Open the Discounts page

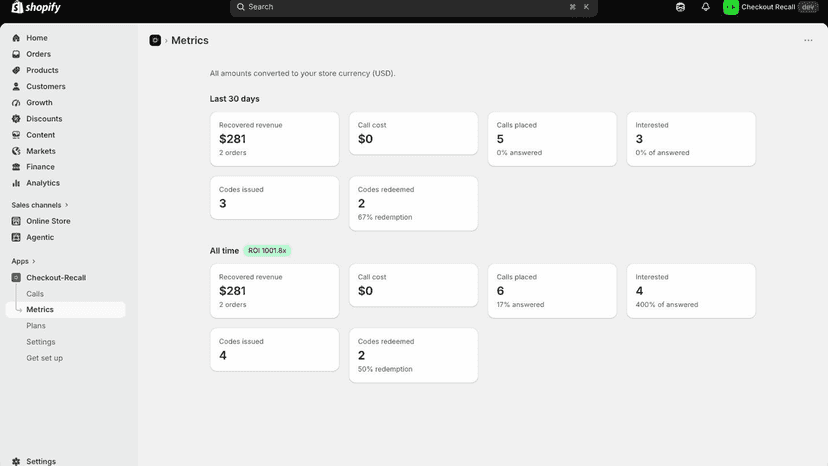pos(44,119)
